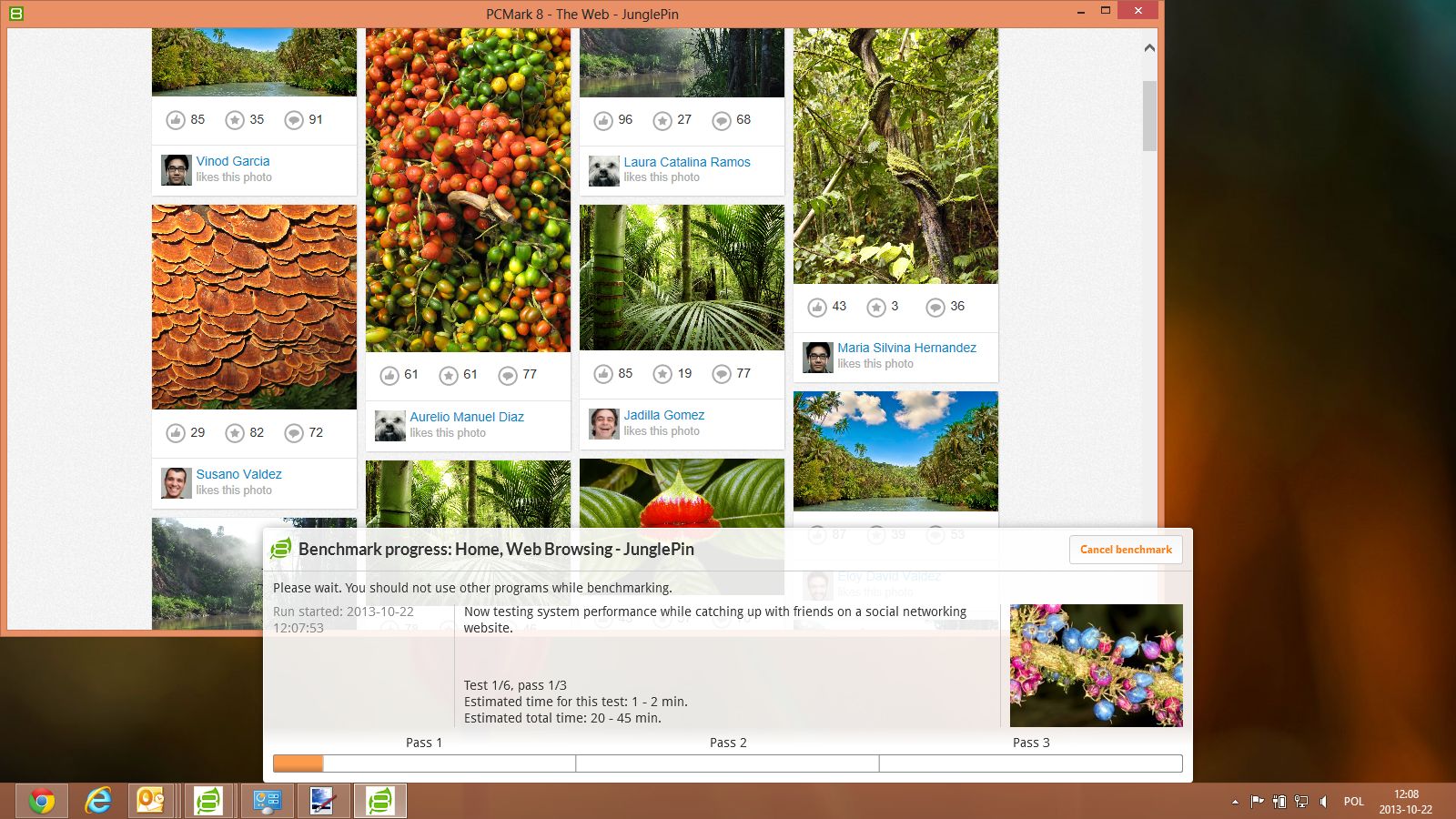Click the star icon beside count 27
This screenshot has height=819, width=1456.
click(x=662, y=120)
